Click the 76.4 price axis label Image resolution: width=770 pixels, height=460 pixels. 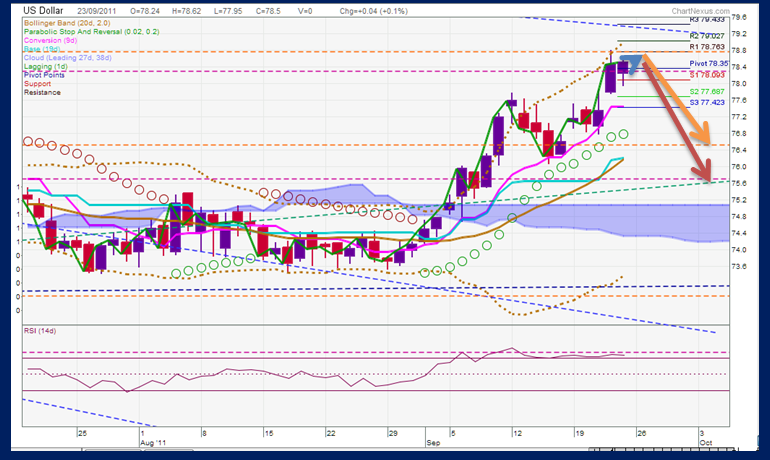coord(739,150)
